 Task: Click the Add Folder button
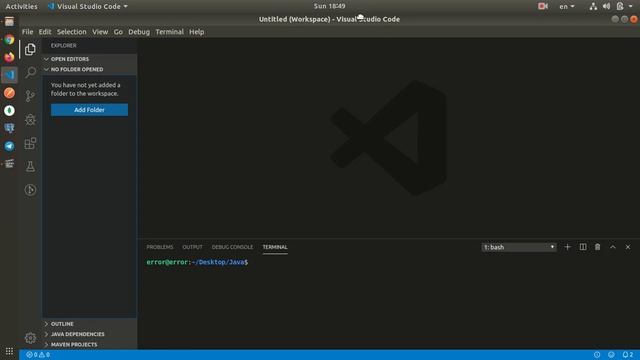pos(89,110)
